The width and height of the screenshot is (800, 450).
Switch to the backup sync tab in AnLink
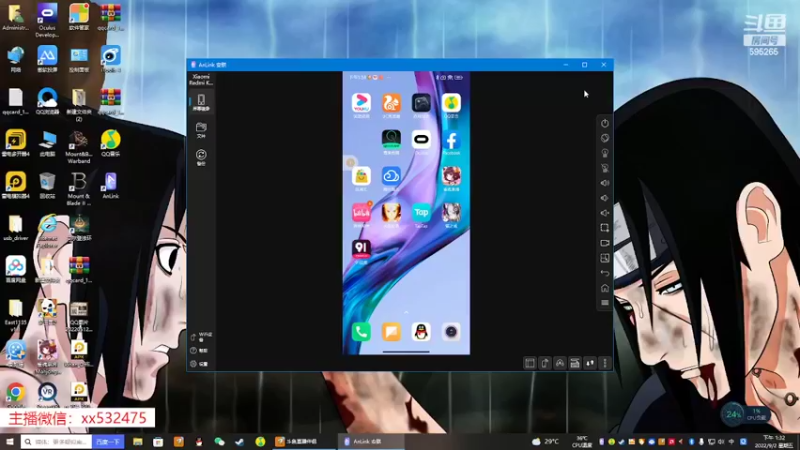201,158
